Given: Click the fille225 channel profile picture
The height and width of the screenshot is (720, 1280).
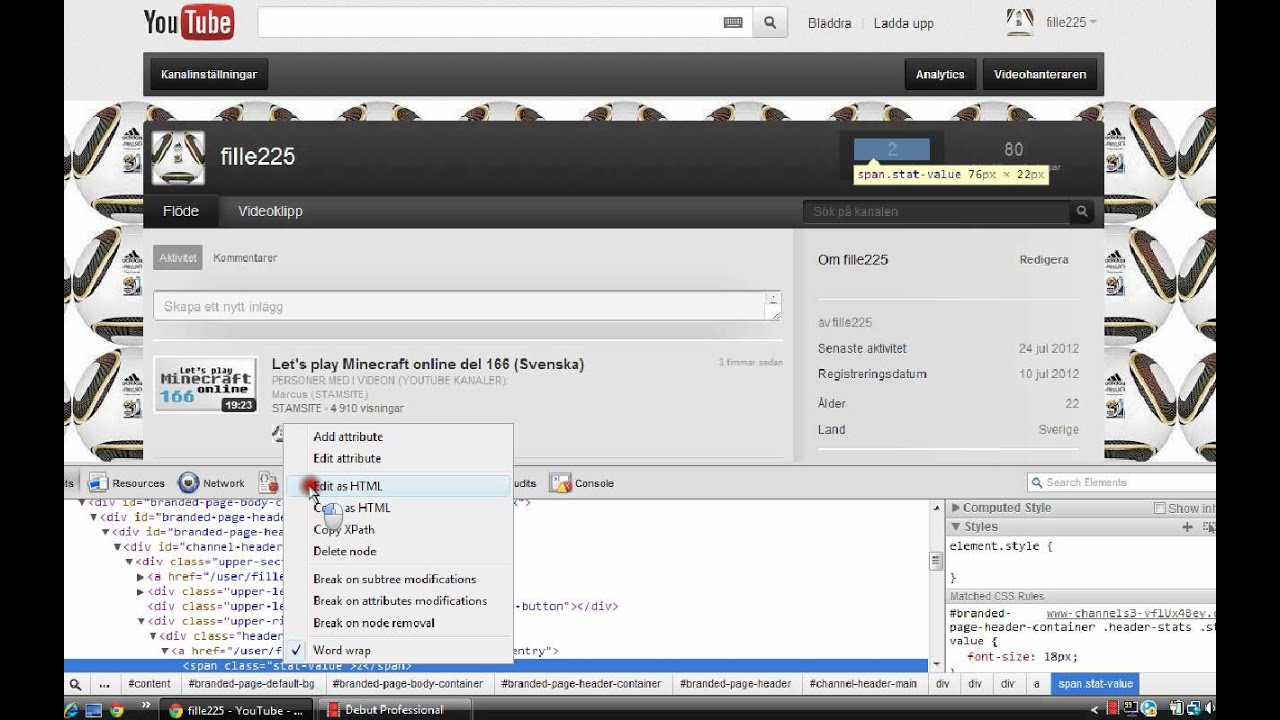Looking at the screenshot, I should [x=178, y=157].
